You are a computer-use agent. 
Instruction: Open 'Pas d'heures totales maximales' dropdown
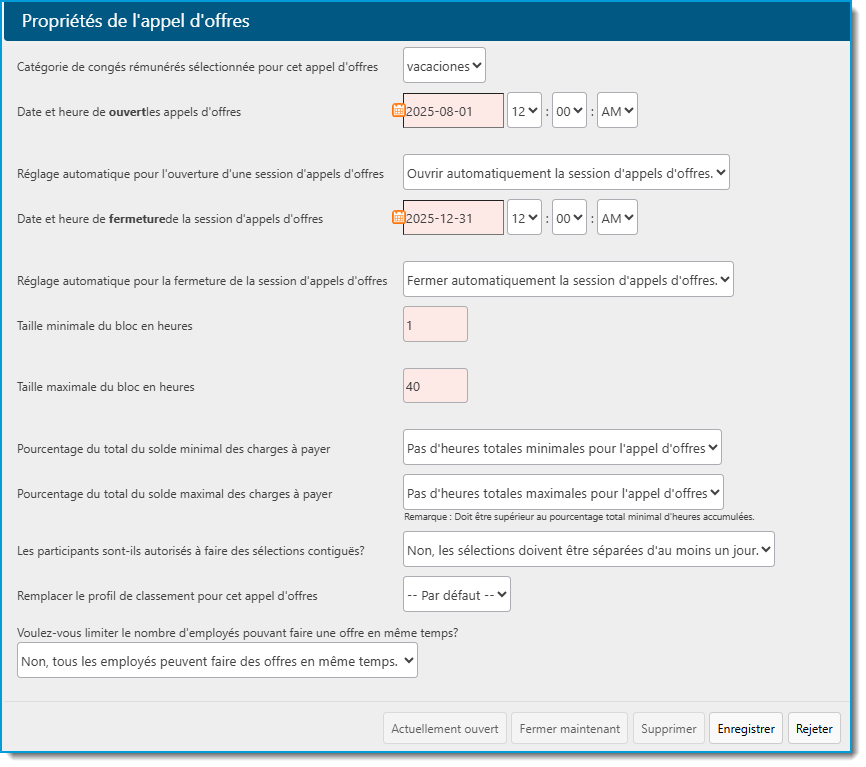(x=563, y=492)
